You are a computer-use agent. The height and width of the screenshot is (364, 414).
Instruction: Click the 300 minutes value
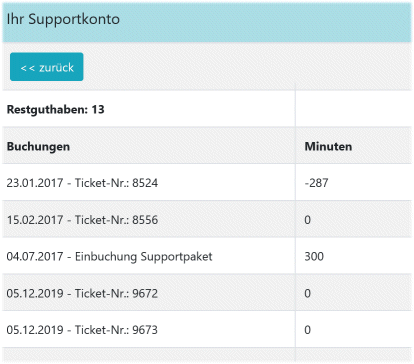coord(314,256)
